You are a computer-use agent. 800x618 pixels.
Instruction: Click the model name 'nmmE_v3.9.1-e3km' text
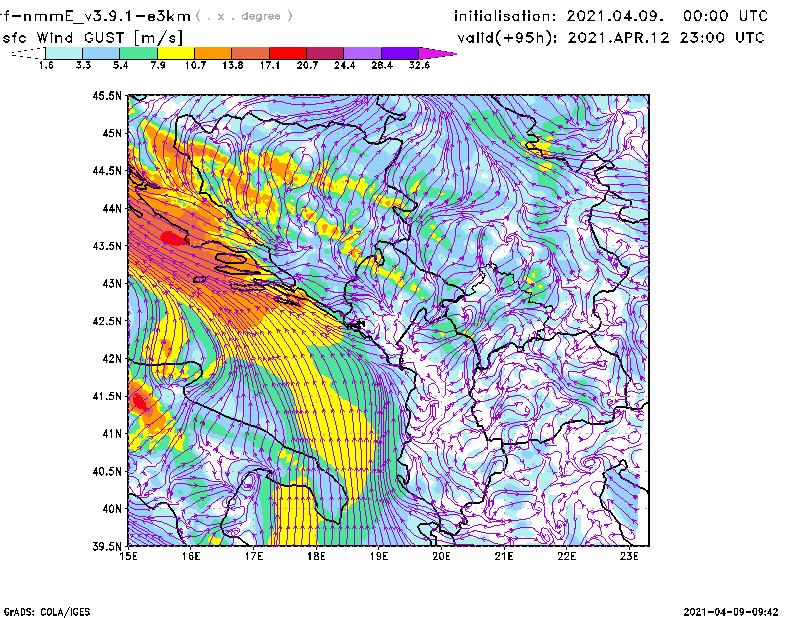click(x=107, y=16)
